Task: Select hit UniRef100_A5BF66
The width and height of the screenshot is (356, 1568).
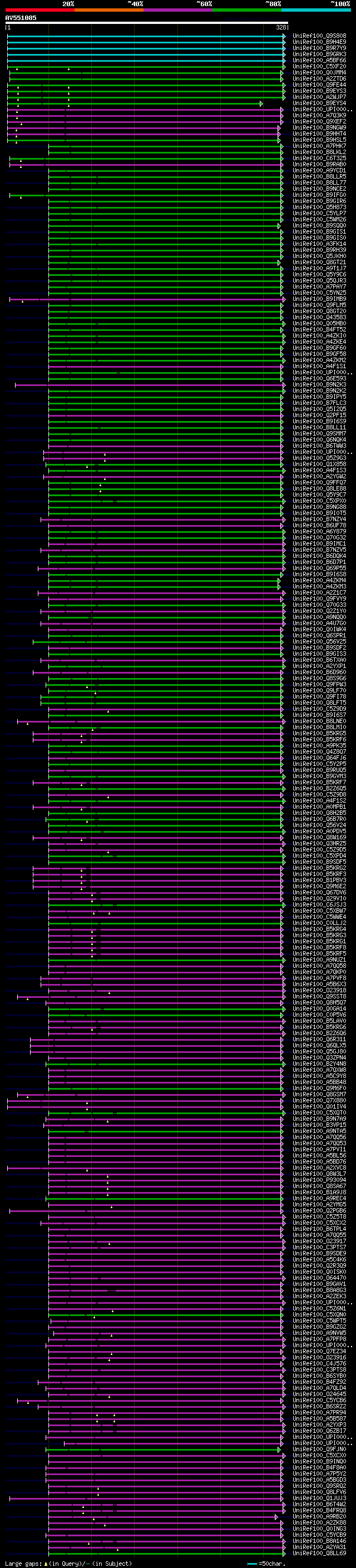Action: coord(319,60)
